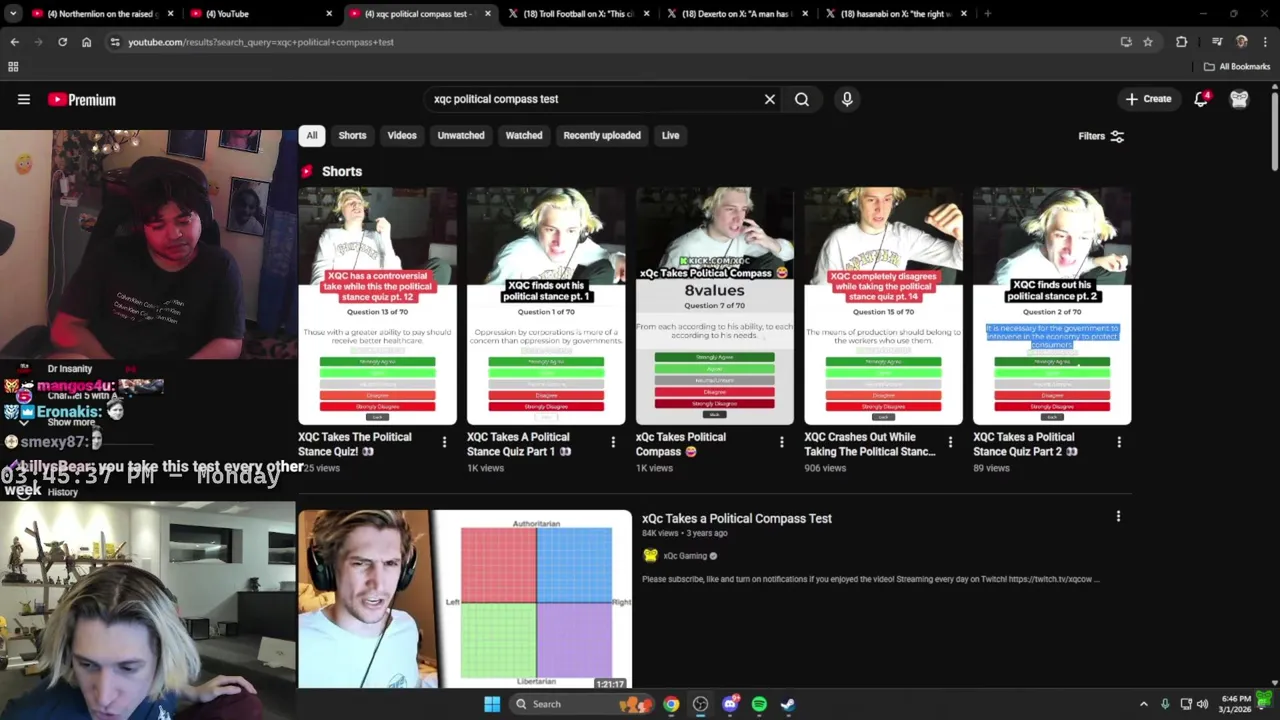This screenshot has height=720, width=1280.
Task: Open options for 'Political Stance Quiz Part 2' short
Action: coord(1119,442)
